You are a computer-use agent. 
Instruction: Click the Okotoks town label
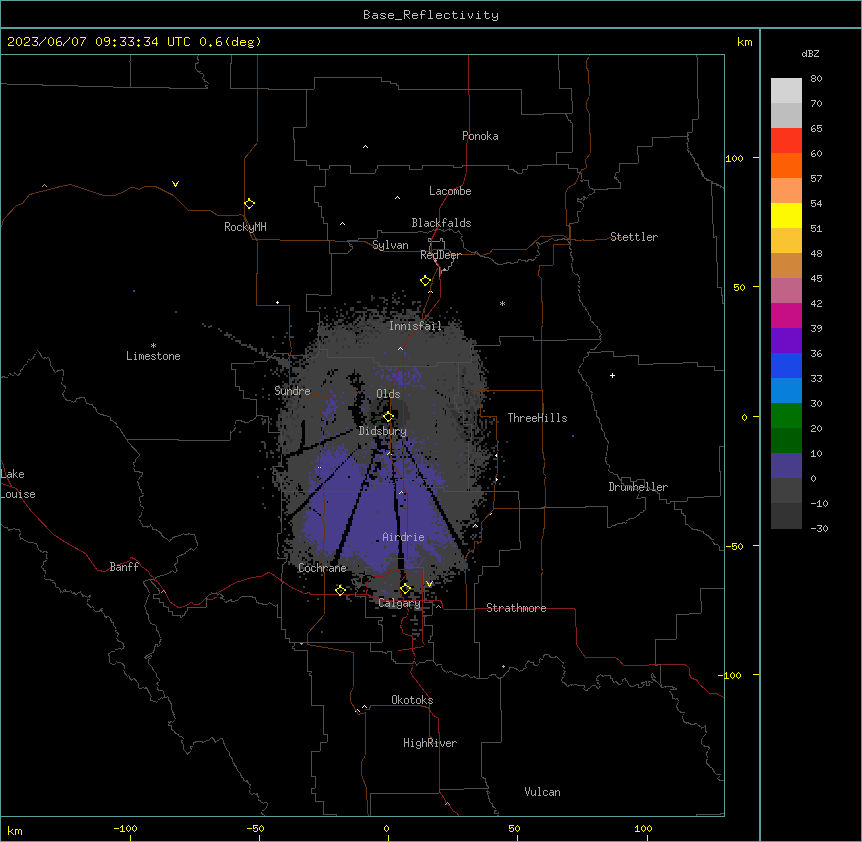tap(412, 700)
